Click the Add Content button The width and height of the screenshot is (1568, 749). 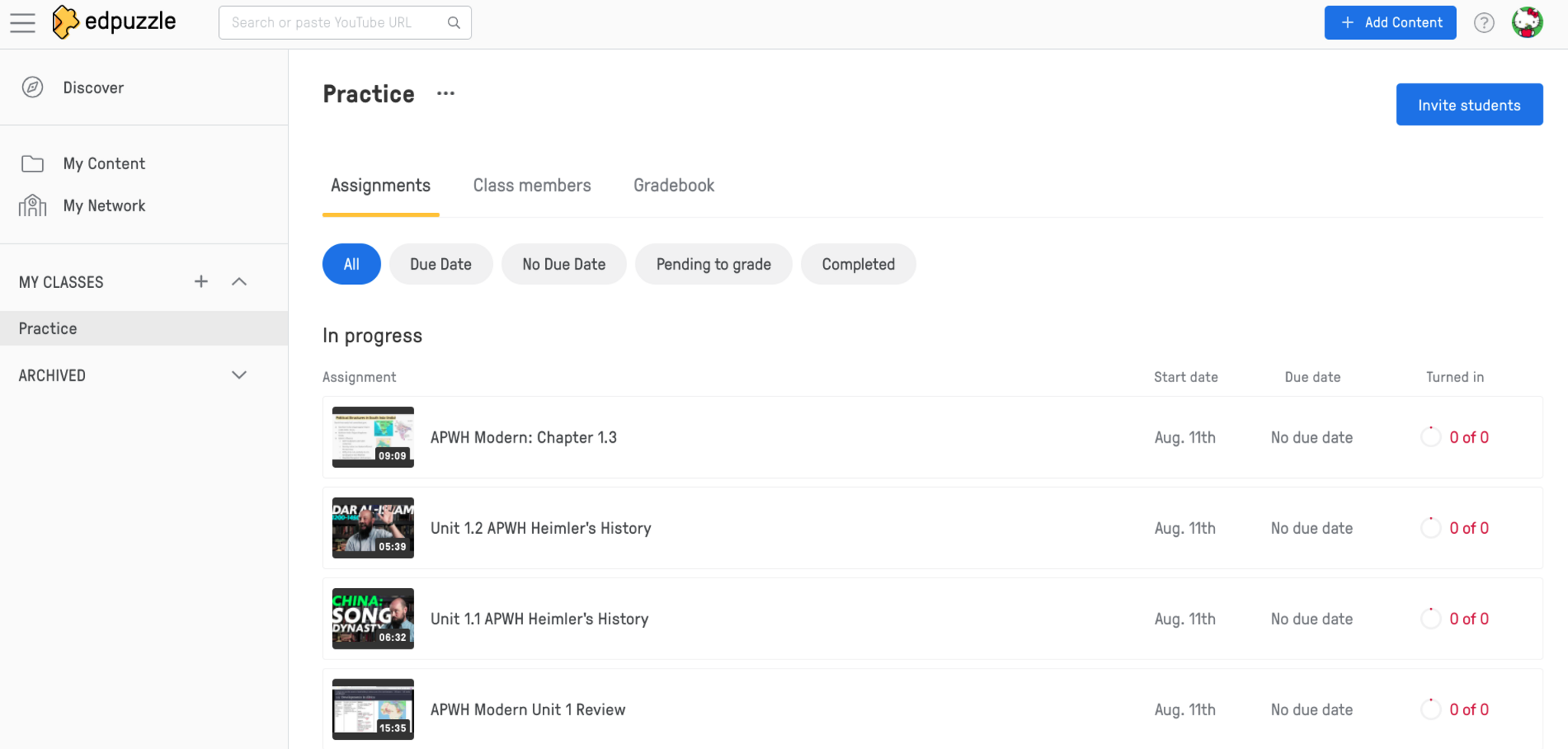[1390, 23]
